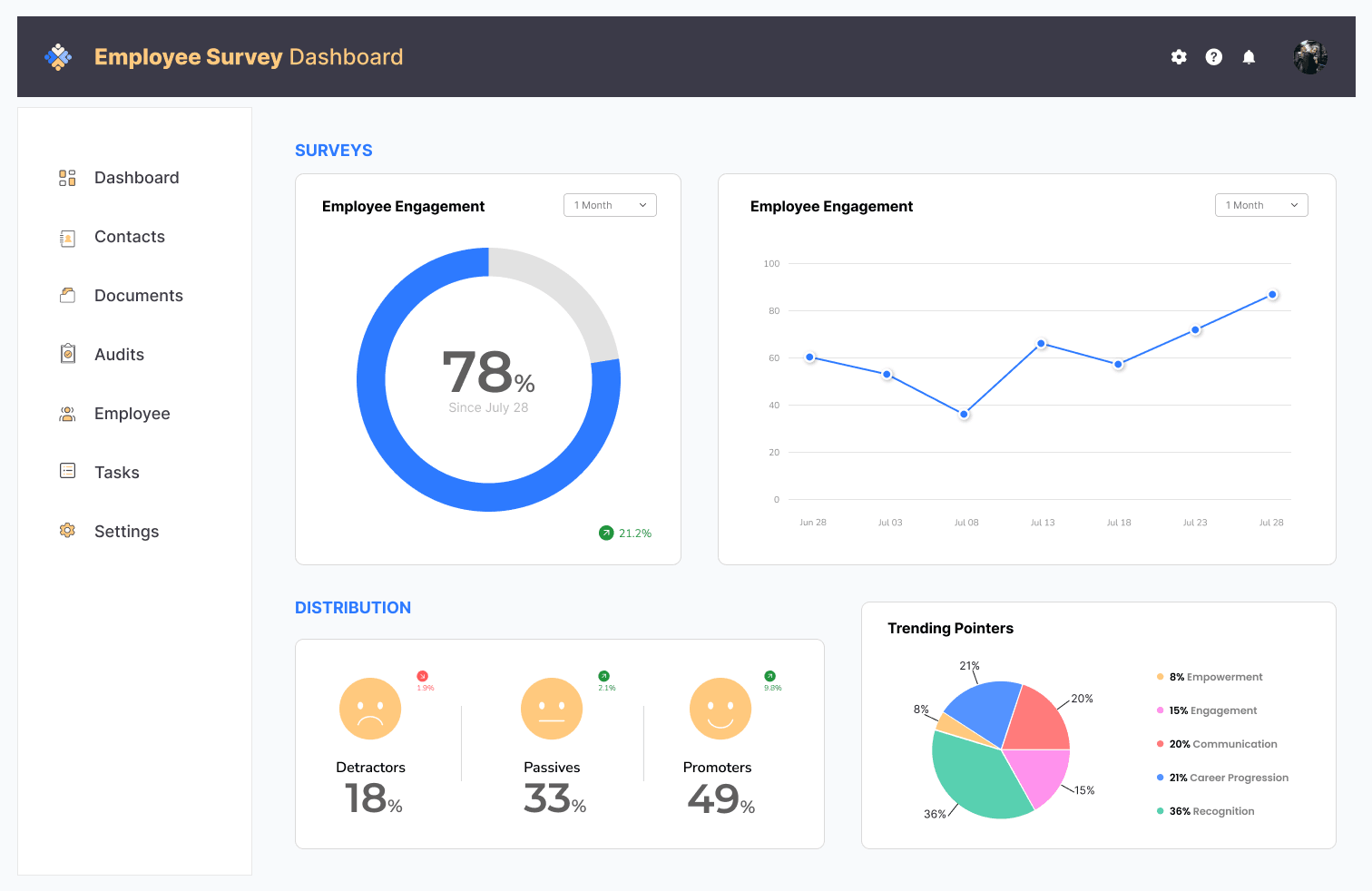Image resolution: width=1372 pixels, height=891 pixels.
Task: Click the Employee people icon in sidebar
Action: (66, 413)
